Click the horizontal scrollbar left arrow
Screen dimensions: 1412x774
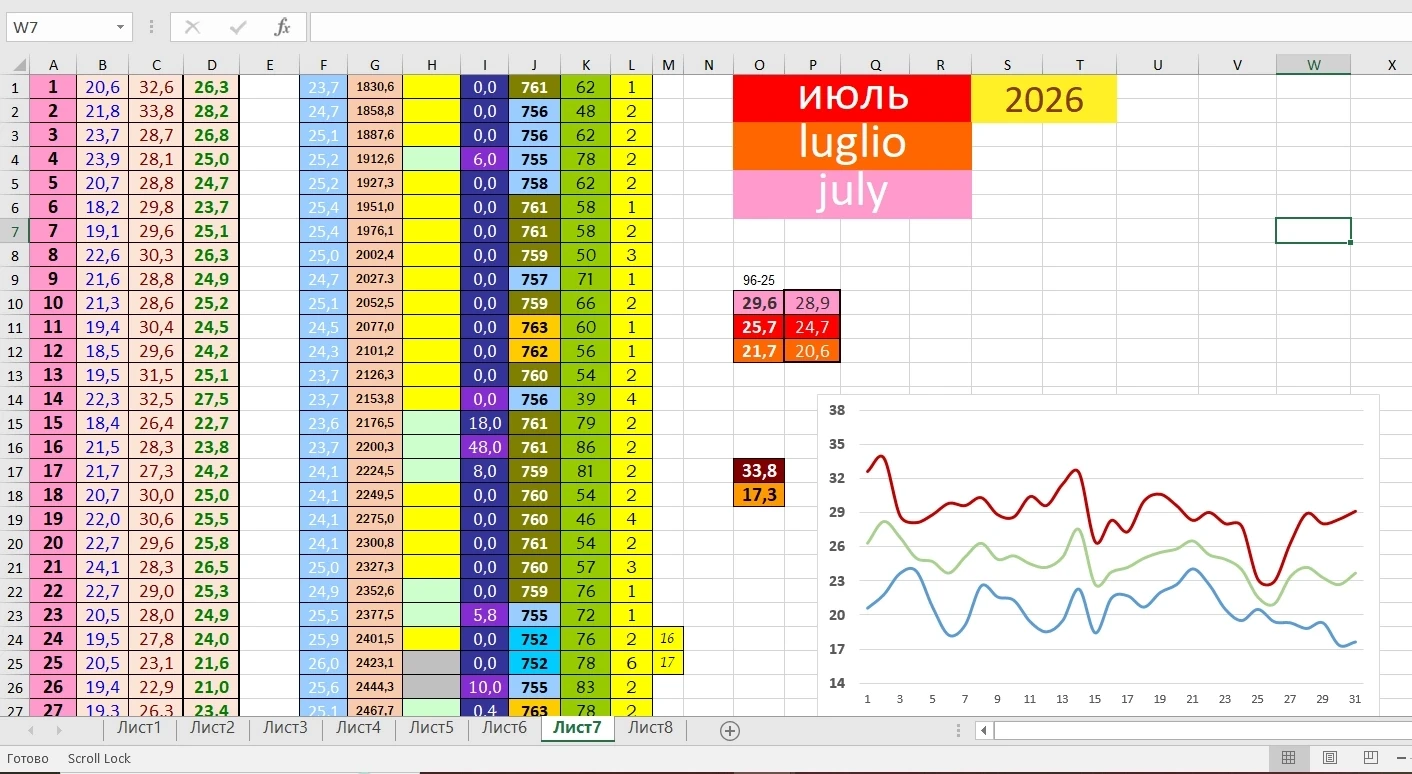[x=985, y=731]
